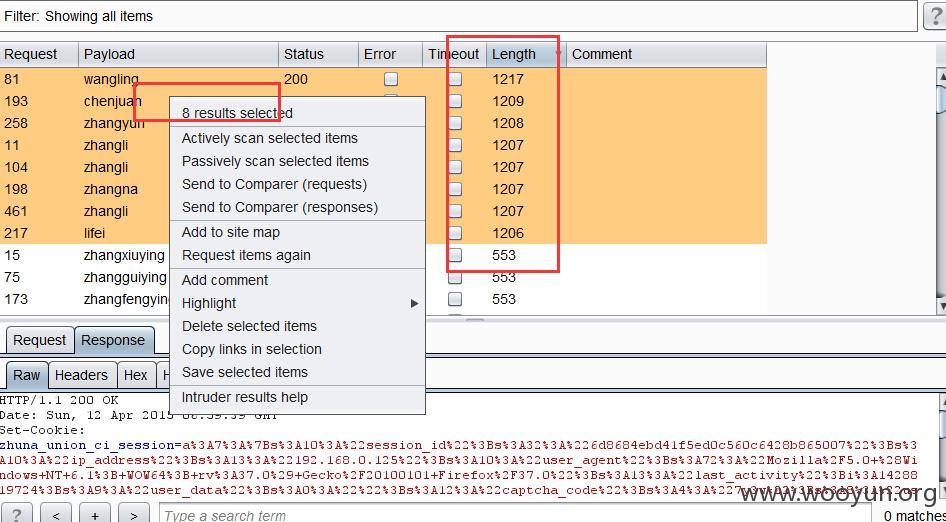
Task: Select the Headers view tab
Action: (81, 375)
